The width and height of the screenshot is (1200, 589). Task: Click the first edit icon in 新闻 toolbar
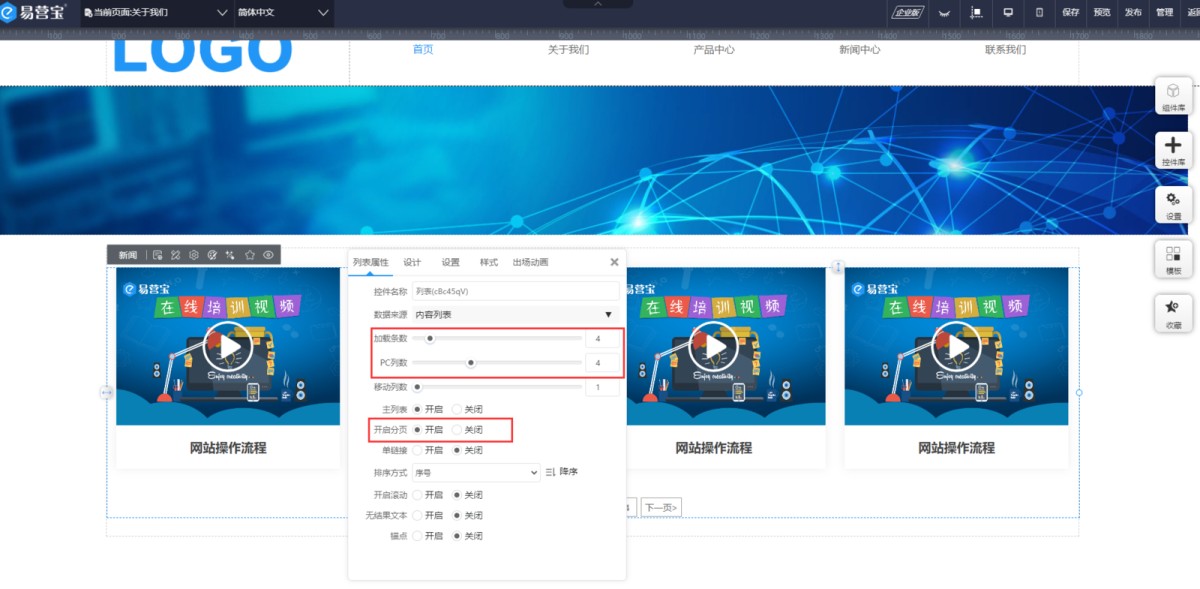pyautogui.click(x=157, y=255)
